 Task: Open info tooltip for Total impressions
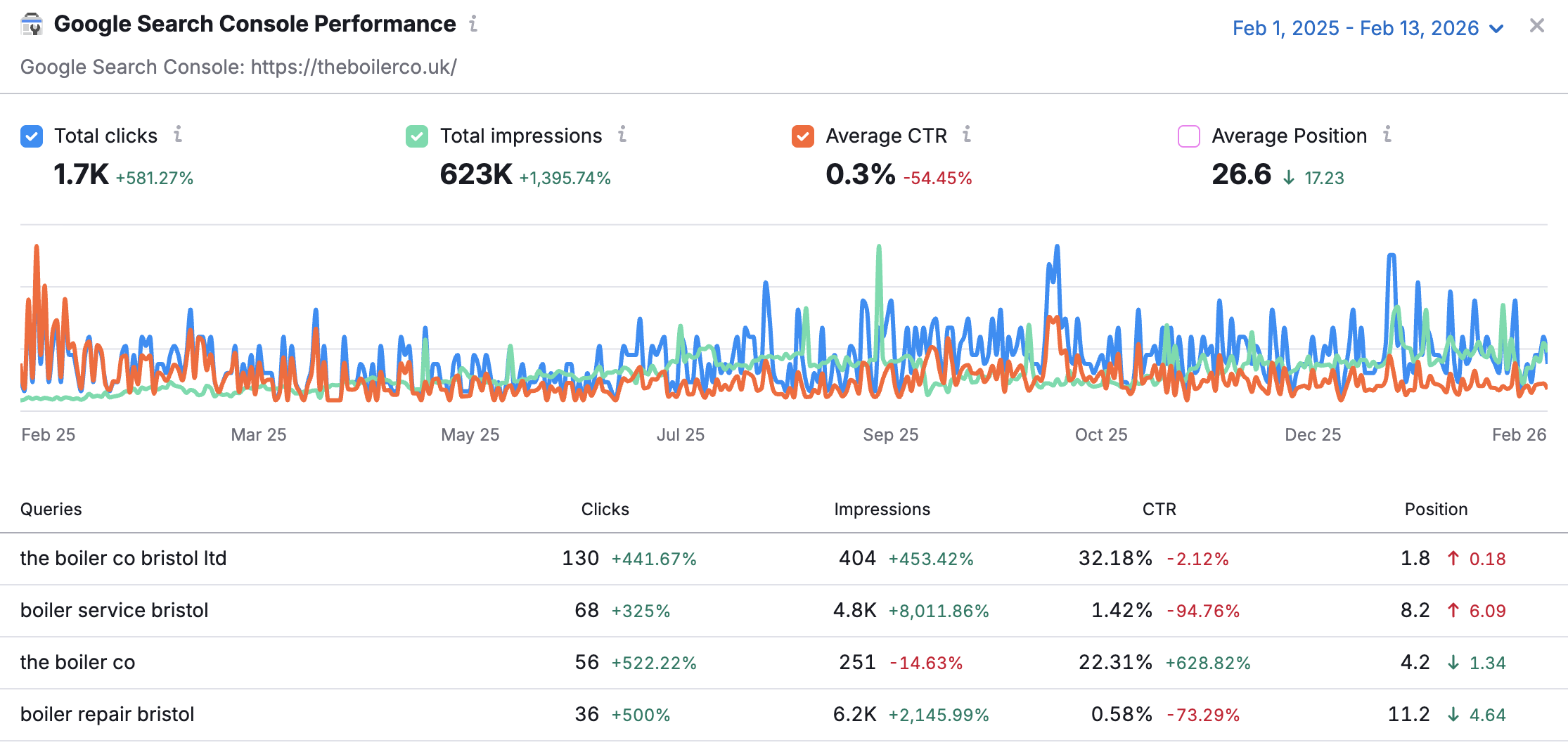coord(622,134)
